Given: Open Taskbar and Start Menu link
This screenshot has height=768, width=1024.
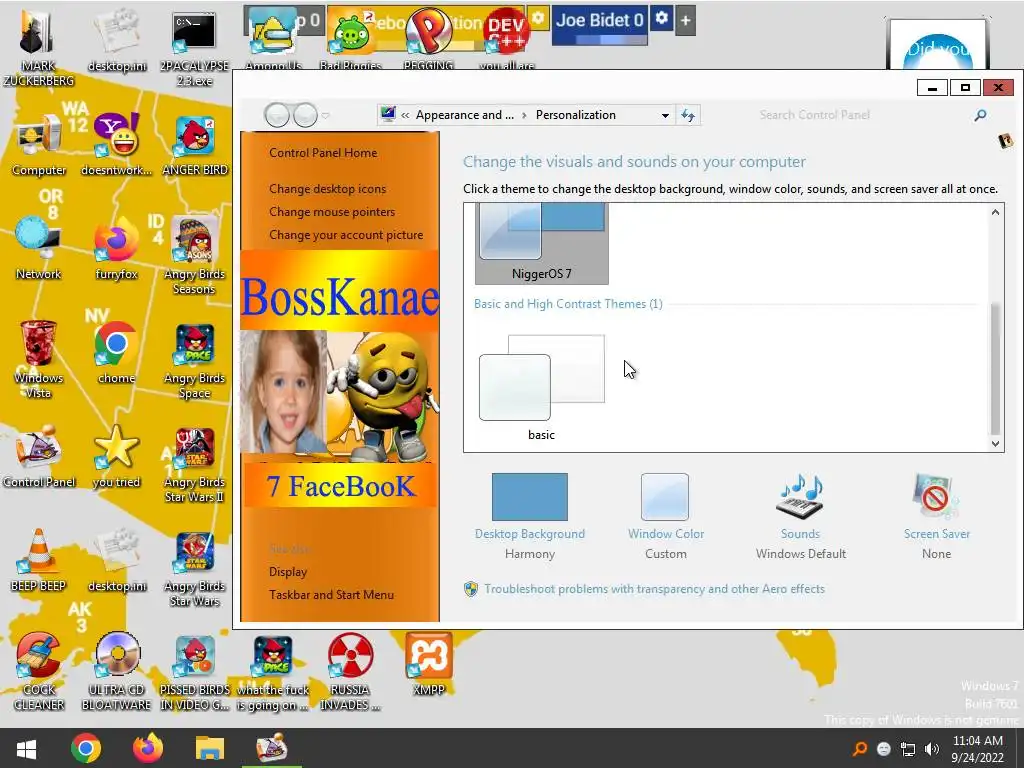Looking at the screenshot, I should (x=331, y=595).
